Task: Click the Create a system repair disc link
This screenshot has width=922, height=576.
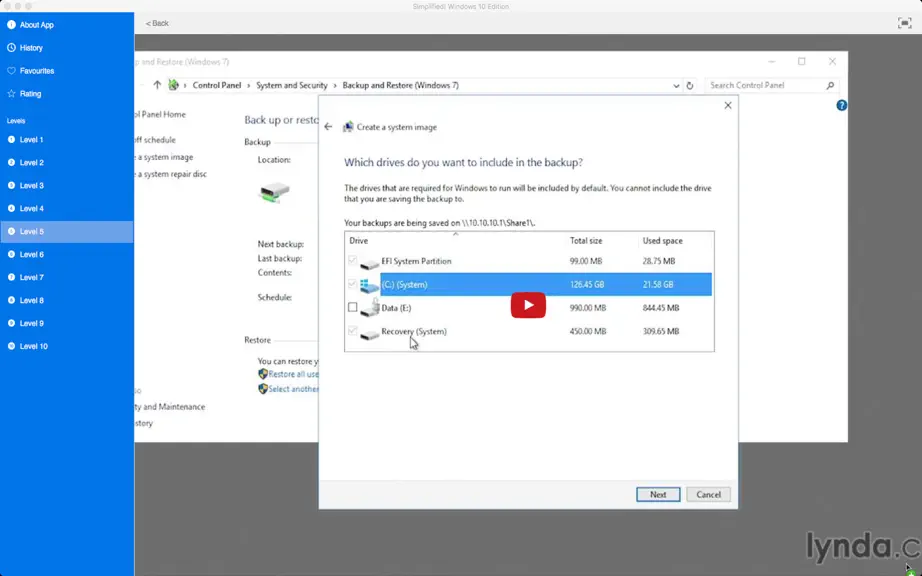Action: point(171,174)
